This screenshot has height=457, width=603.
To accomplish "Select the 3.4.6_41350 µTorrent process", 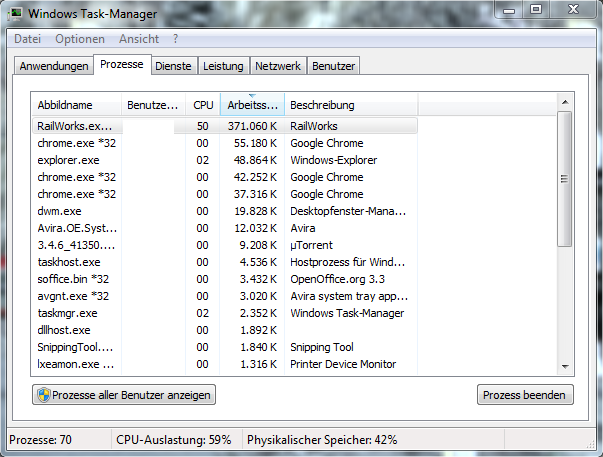I will pyautogui.click(x=225, y=245).
